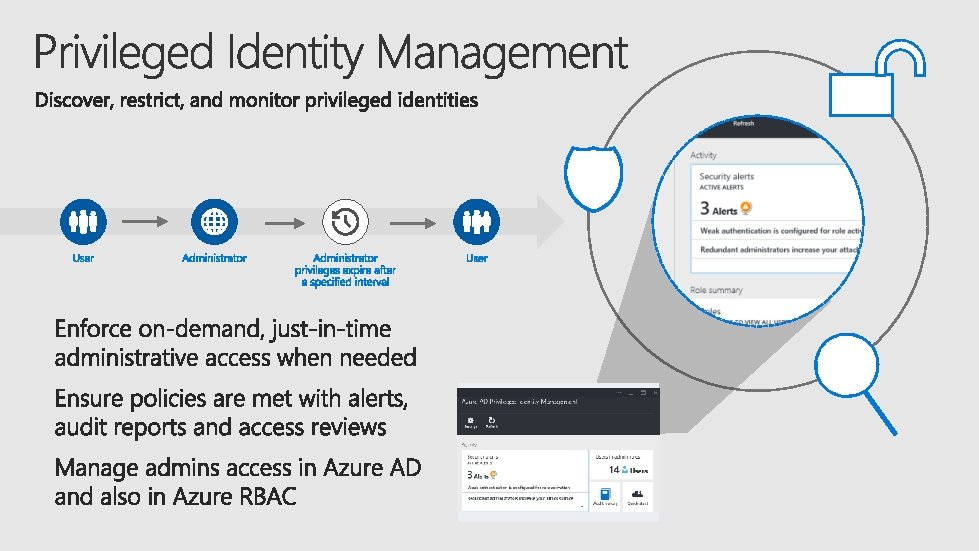Viewport: 979px width, 551px height.
Task: Click the '14 Users' count in small window
Action: pos(629,470)
